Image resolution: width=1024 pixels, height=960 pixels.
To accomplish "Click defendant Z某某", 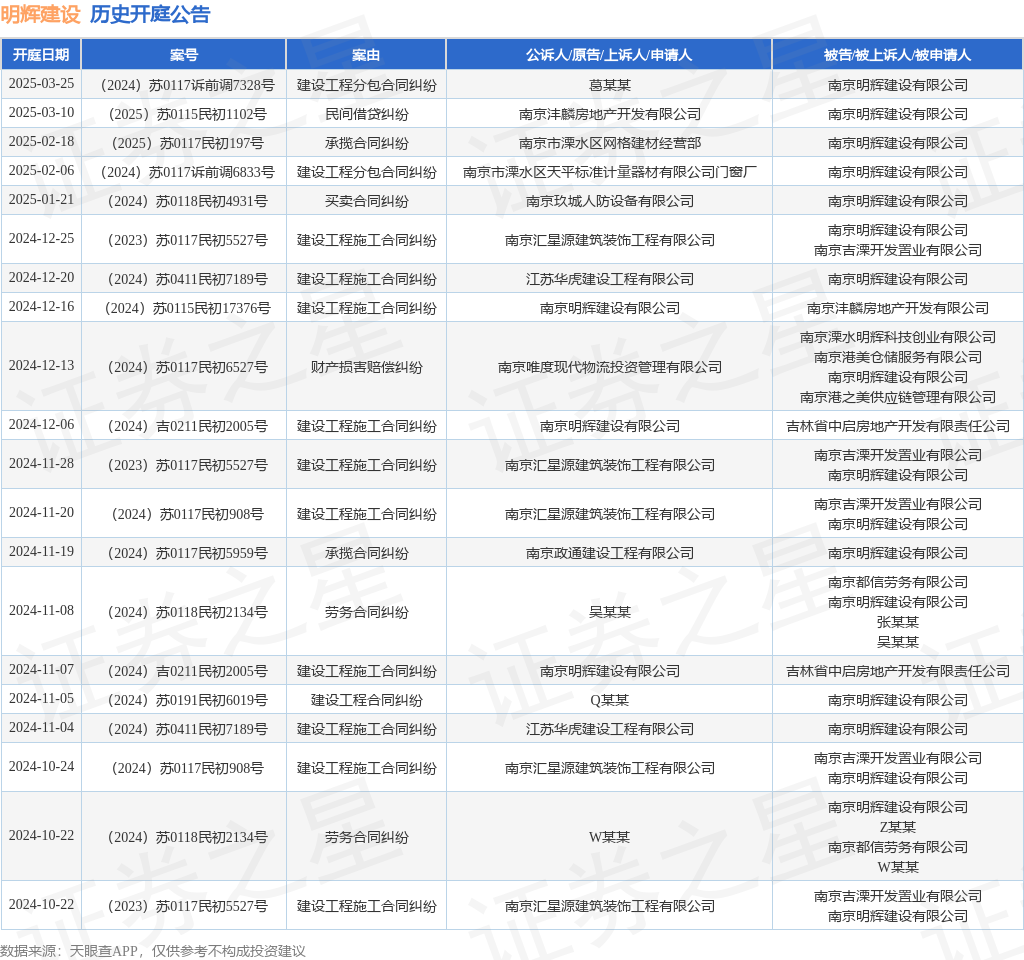I will 897,827.
